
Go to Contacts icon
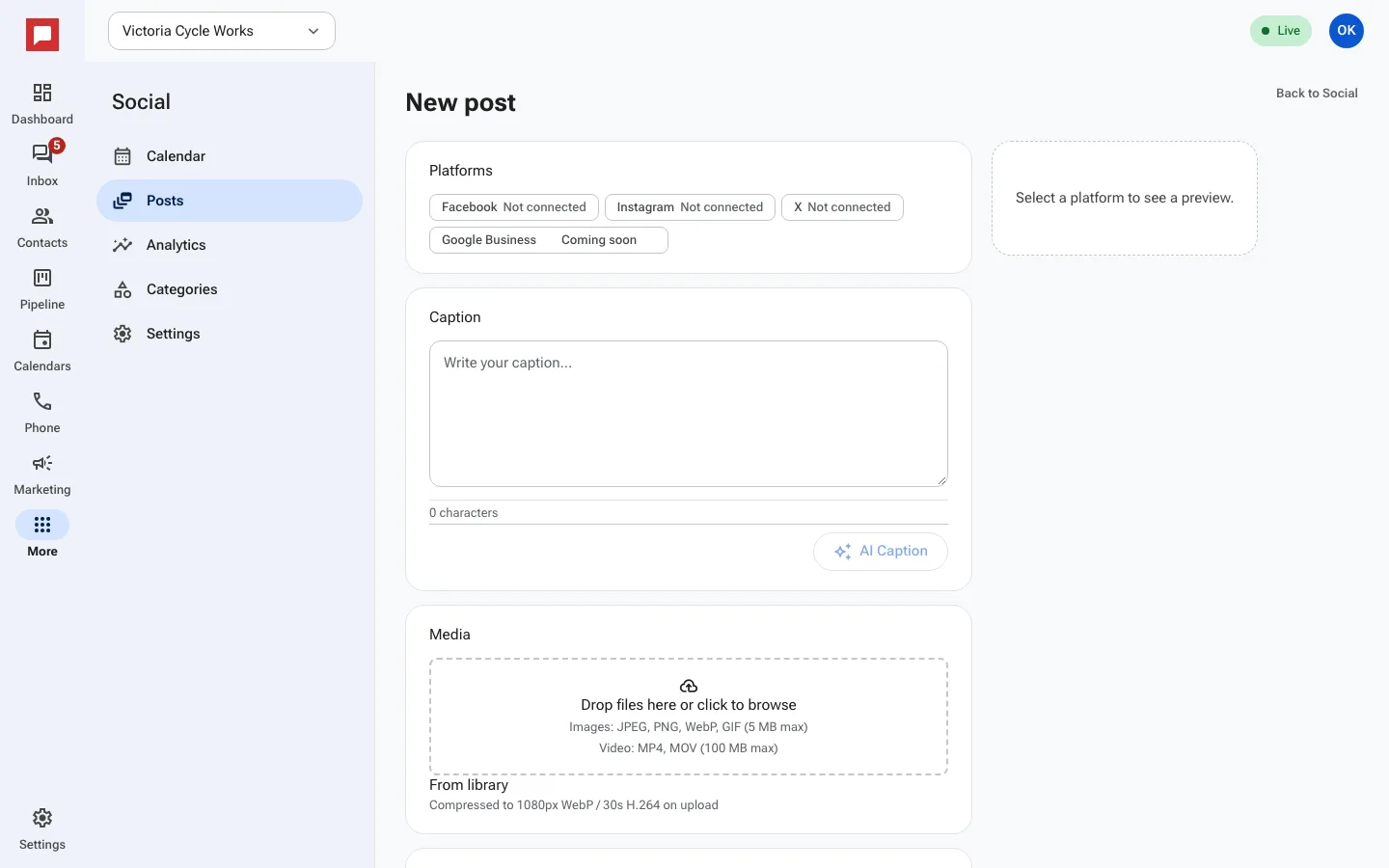[42, 216]
